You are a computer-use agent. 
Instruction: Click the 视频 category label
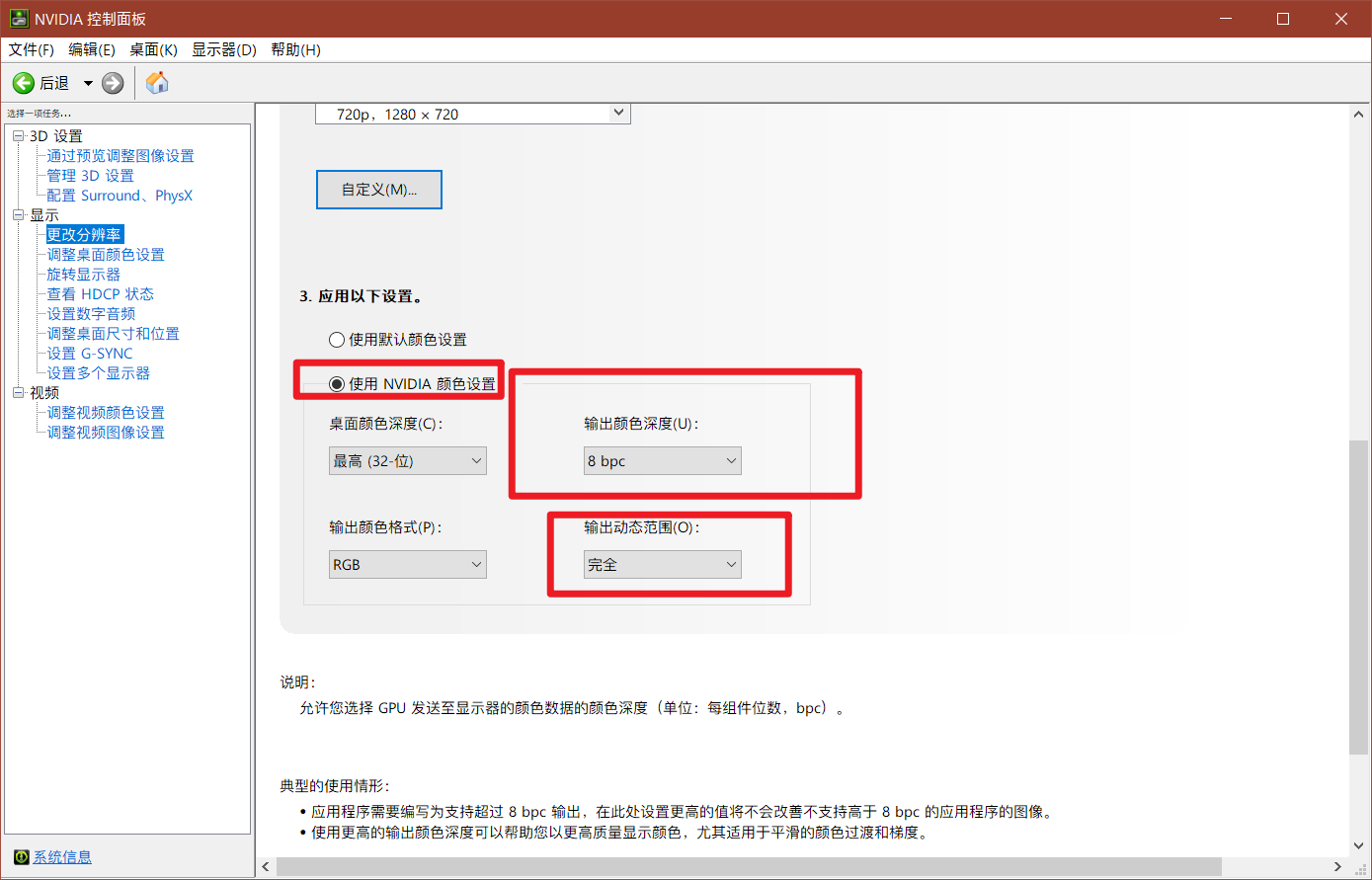tap(44, 393)
